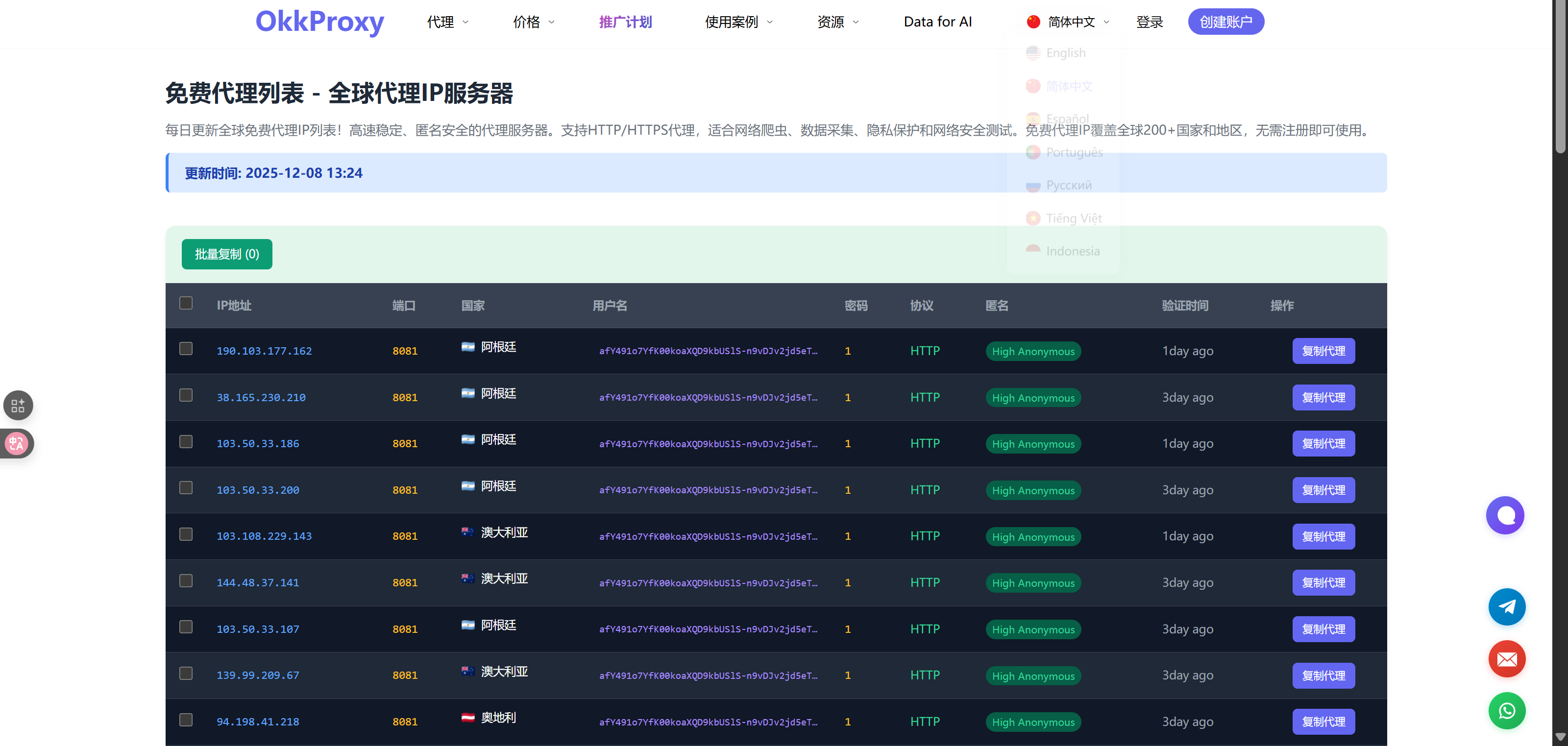The image size is (1568, 746).
Task: Go to Data for AI page
Action: click(937, 22)
